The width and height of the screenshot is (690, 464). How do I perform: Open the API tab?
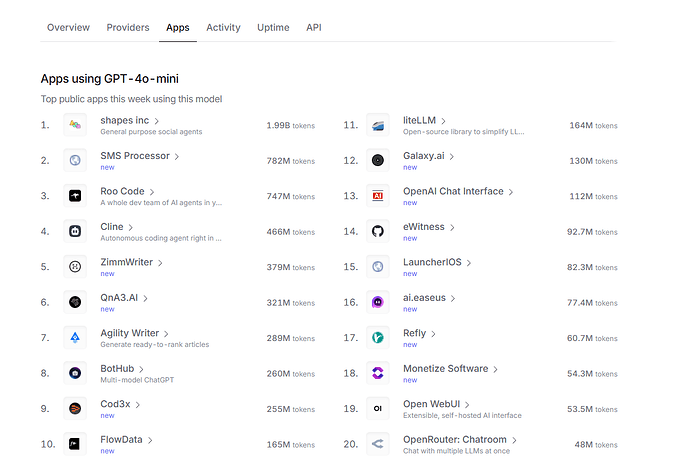tap(314, 27)
